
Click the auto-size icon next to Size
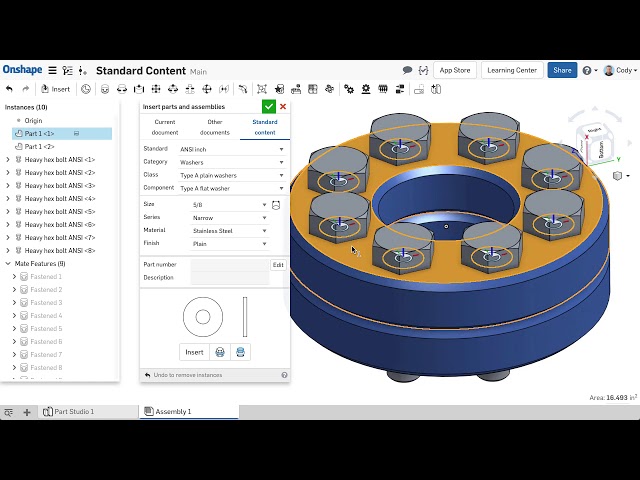point(276,205)
